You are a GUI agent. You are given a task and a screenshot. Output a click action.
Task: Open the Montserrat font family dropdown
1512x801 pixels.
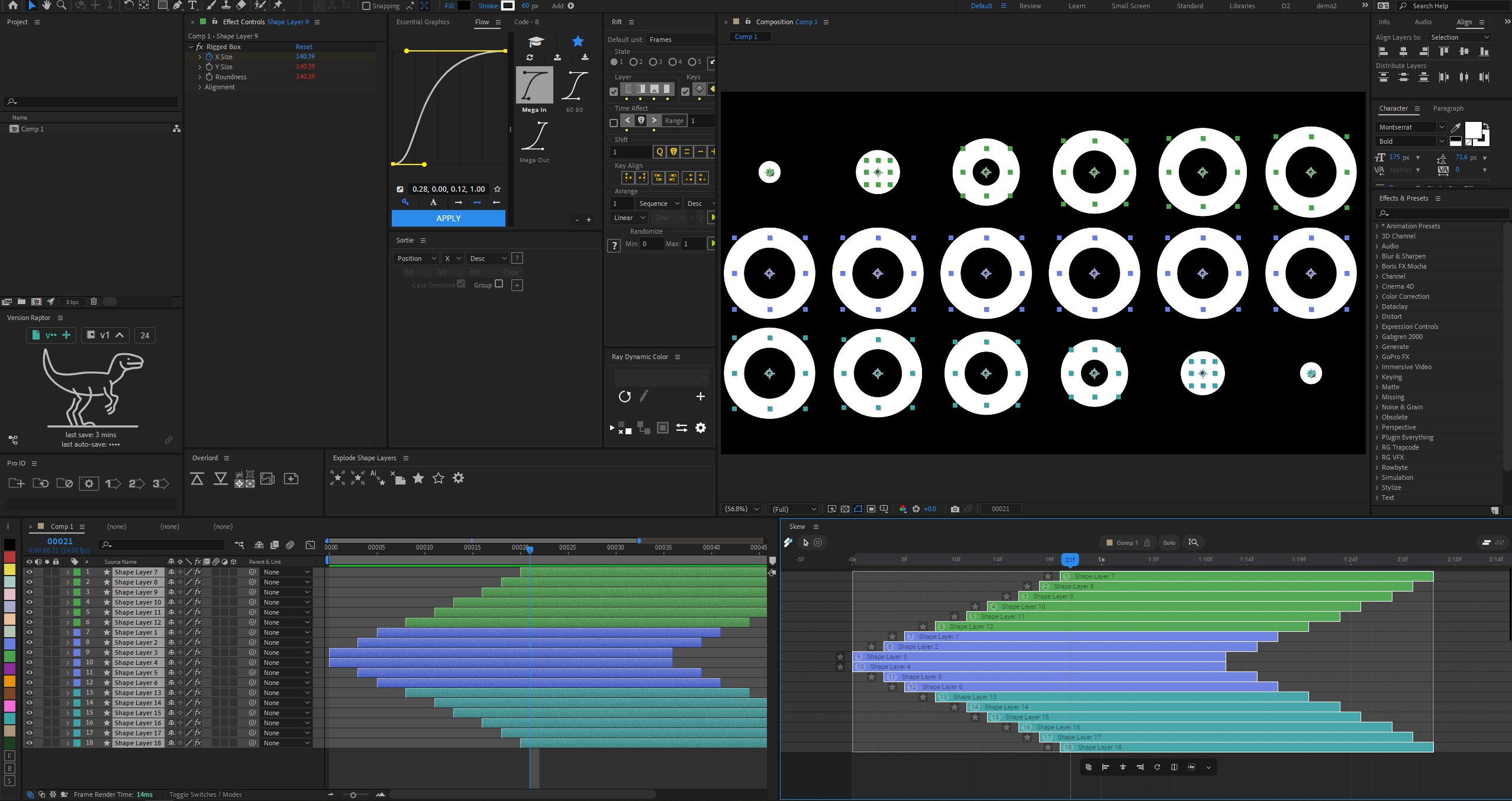pyautogui.click(x=1410, y=127)
